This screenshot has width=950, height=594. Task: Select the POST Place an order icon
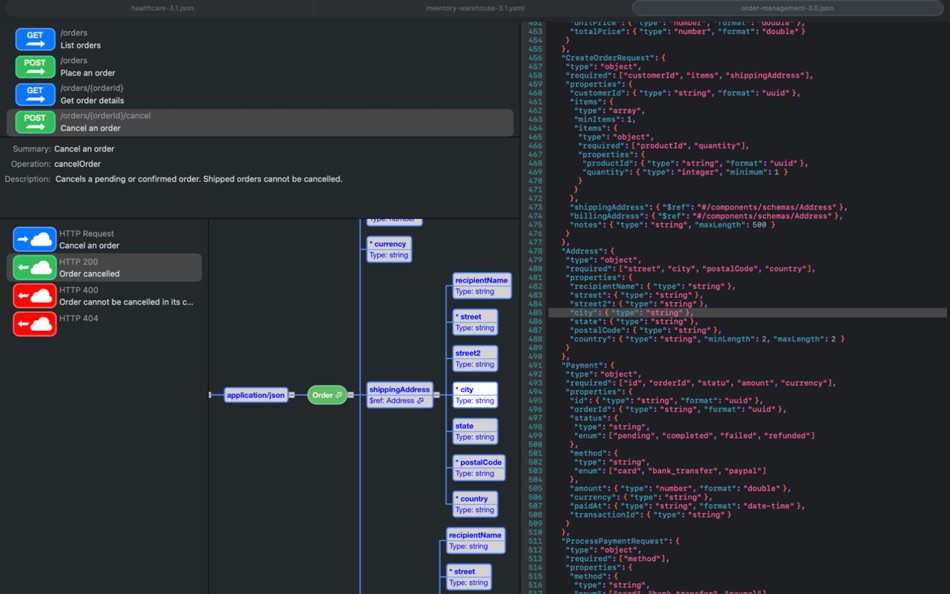pyautogui.click(x=35, y=67)
